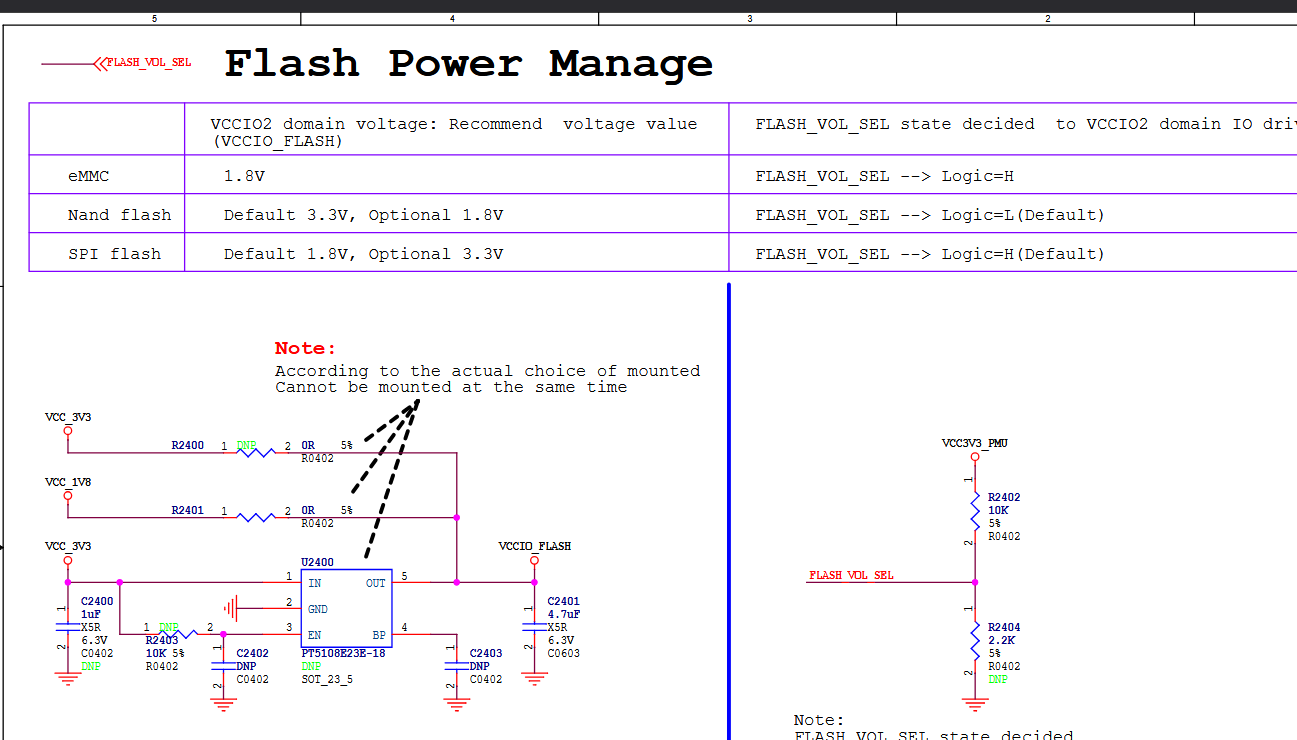Click the FLASH_VOL_SEL net label near R2402
This screenshot has width=1297, height=740.
point(851,575)
